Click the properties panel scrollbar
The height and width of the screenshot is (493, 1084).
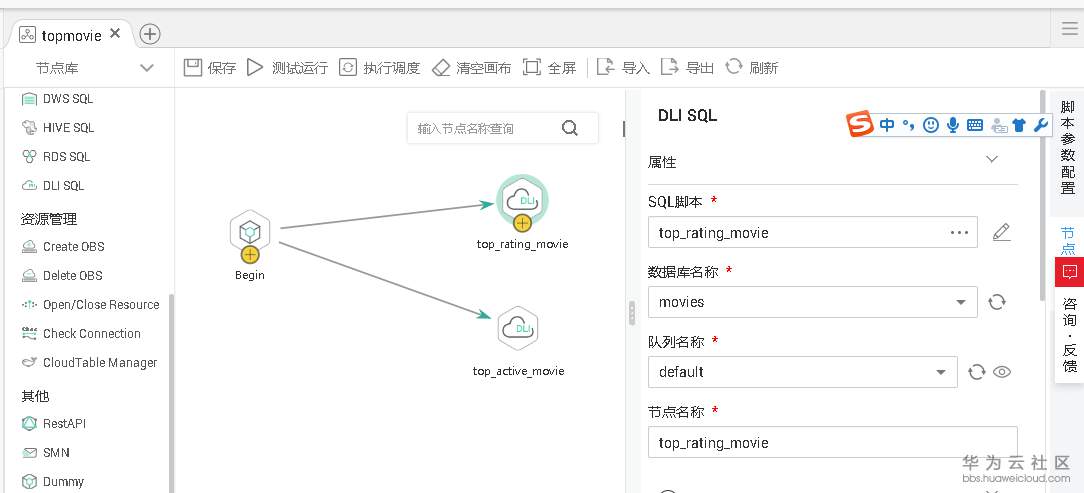point(1043,194)
